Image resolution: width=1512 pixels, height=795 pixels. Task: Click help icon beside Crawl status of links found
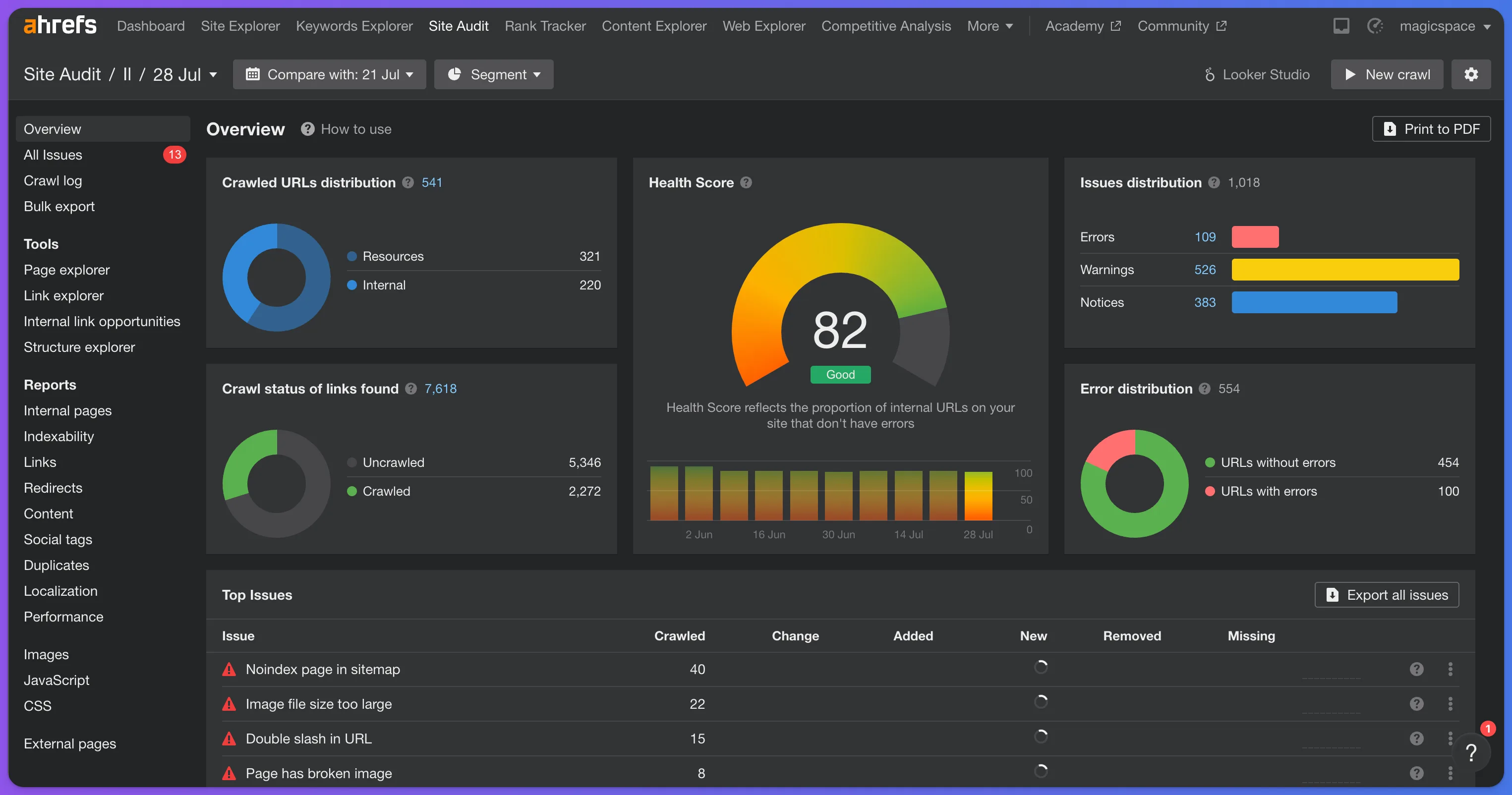tap(411, 389)
